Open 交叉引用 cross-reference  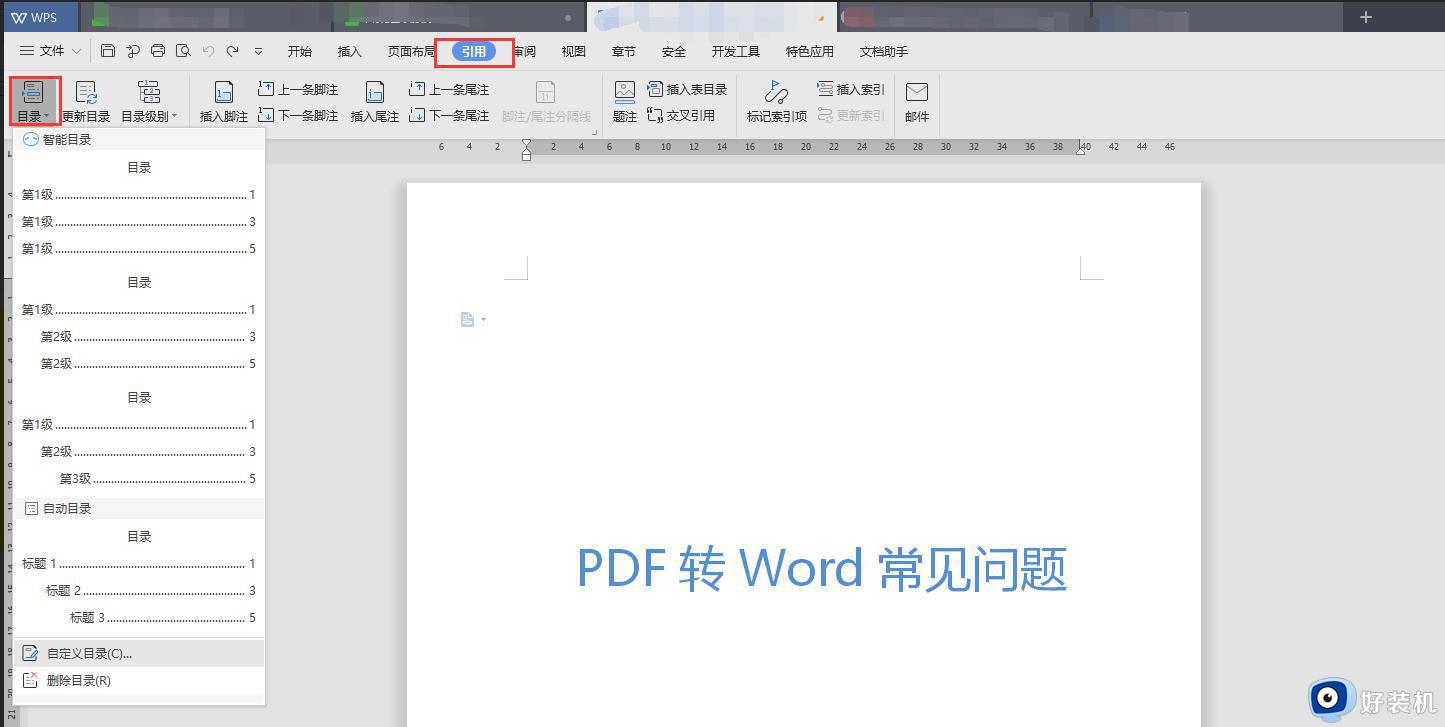point(681,115)
